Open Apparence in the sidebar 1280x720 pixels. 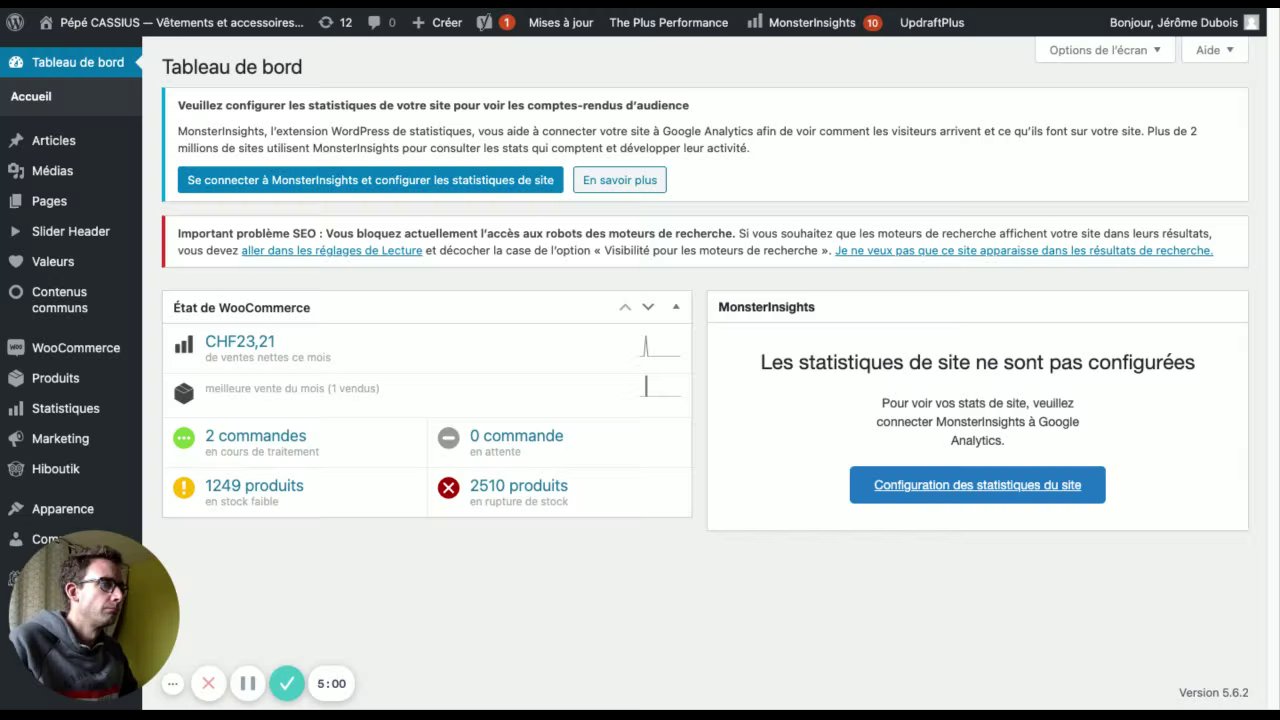point(71,509)
